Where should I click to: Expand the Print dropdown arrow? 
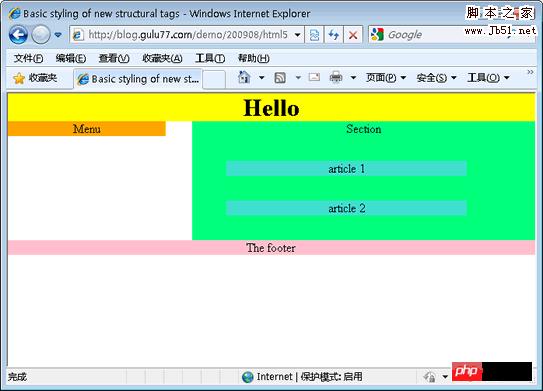[353, 78]
